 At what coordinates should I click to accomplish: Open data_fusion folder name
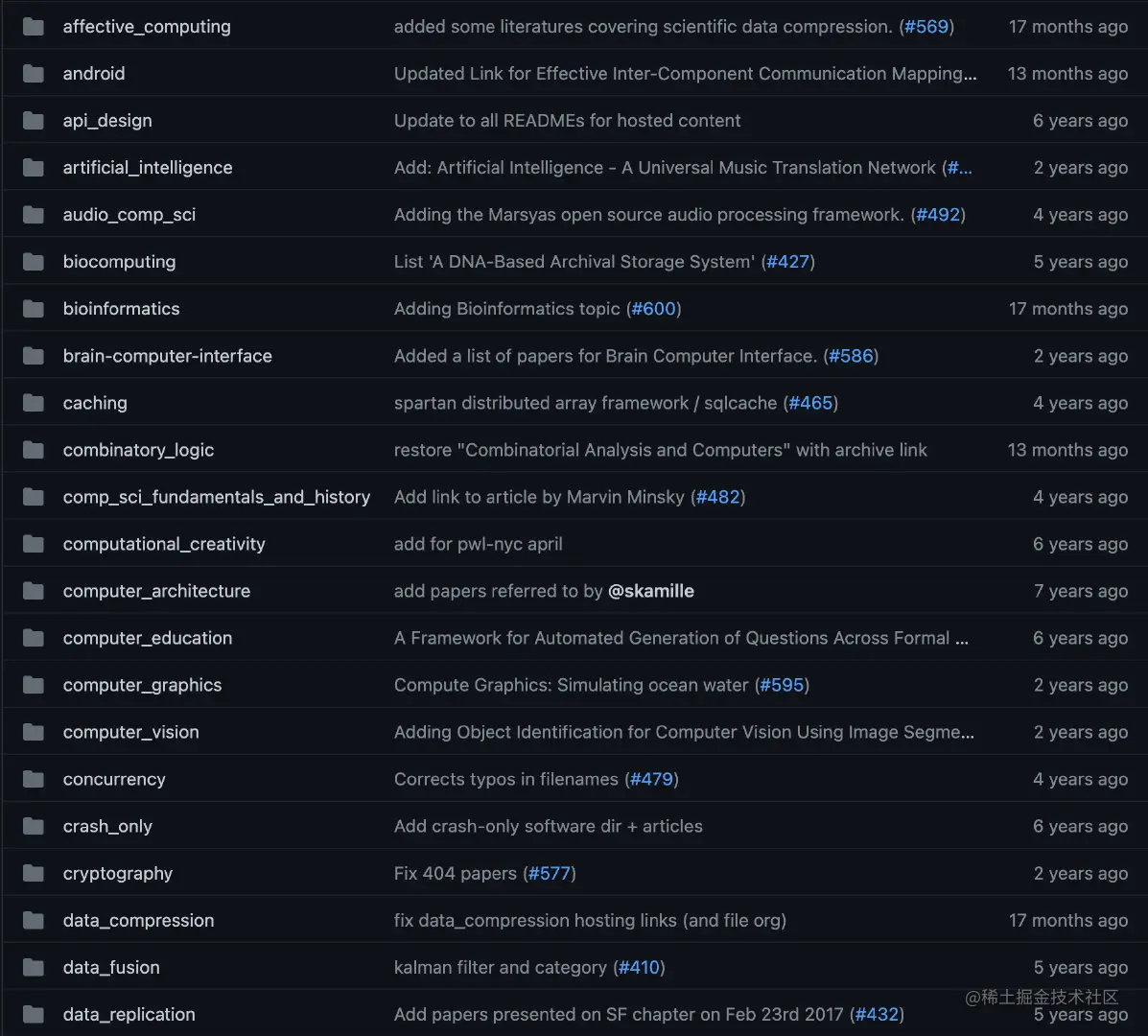click(x=111, y=967)
